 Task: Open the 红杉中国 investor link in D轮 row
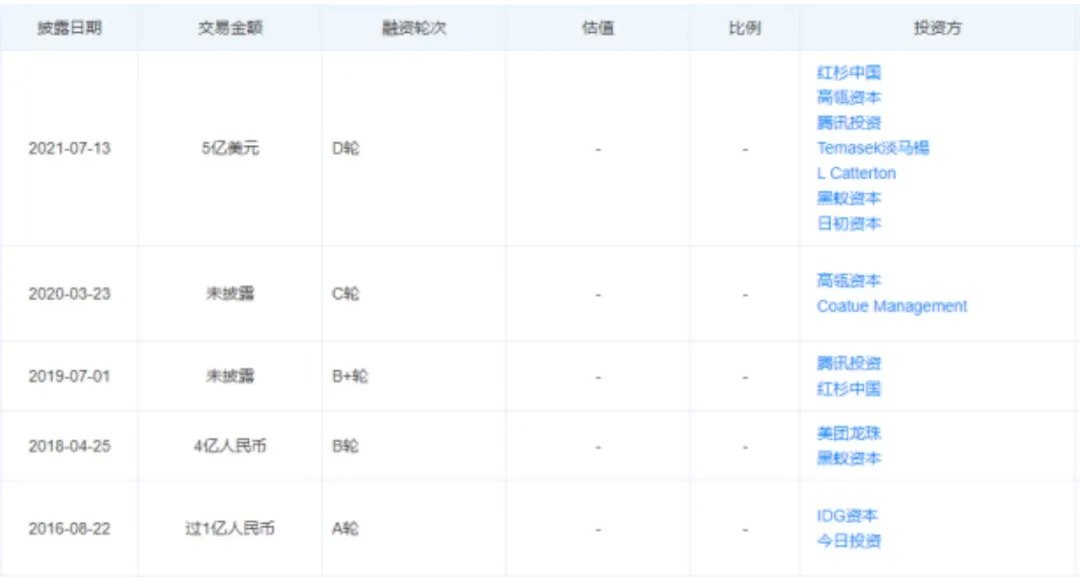[x=849, y=72]
